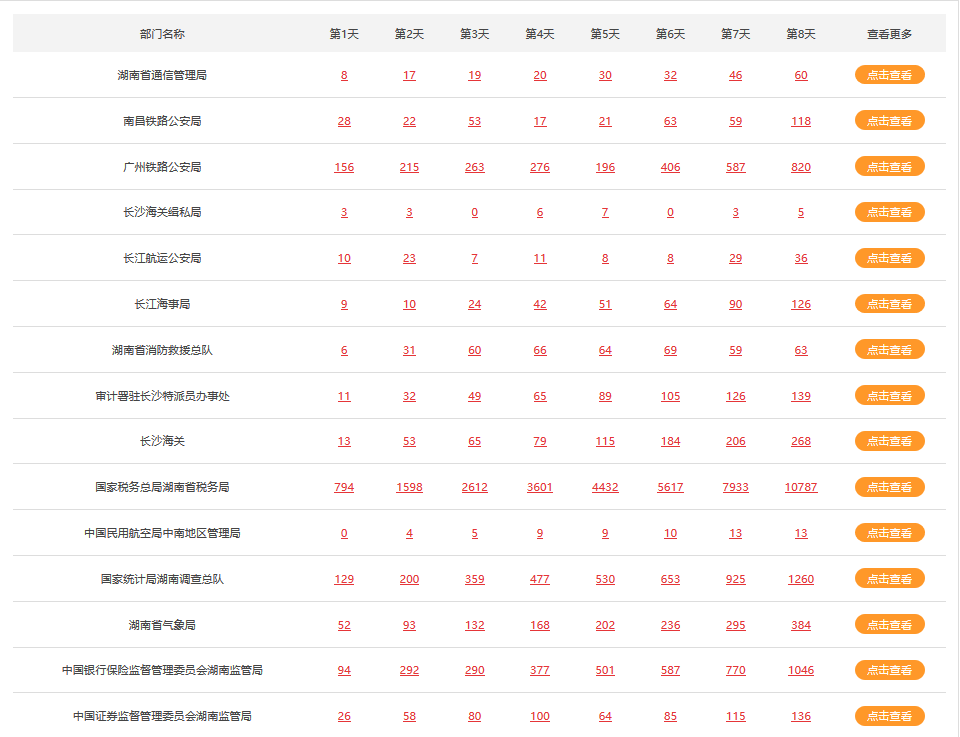Open 点击查看 for 长沙海关缉私局
Viewport: 960px width, 737px height.
pyautogui.click(x=889, y=212)
